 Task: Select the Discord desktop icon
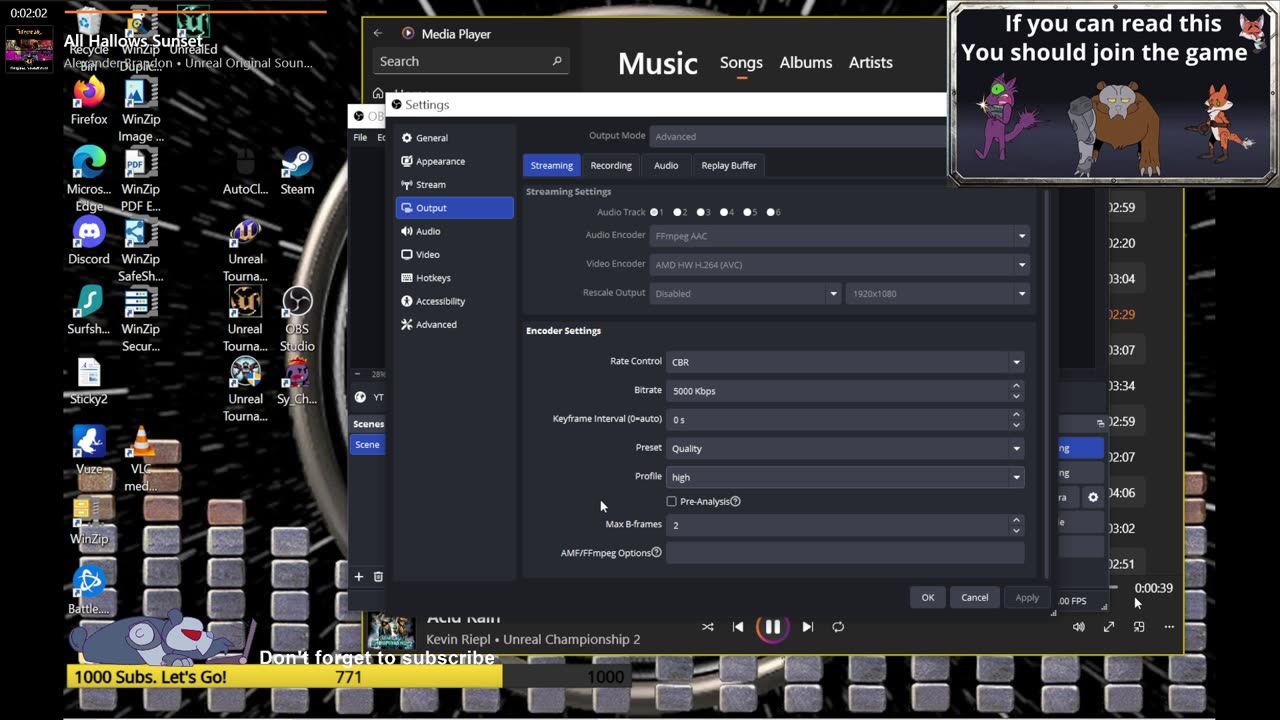click(89, 241)
